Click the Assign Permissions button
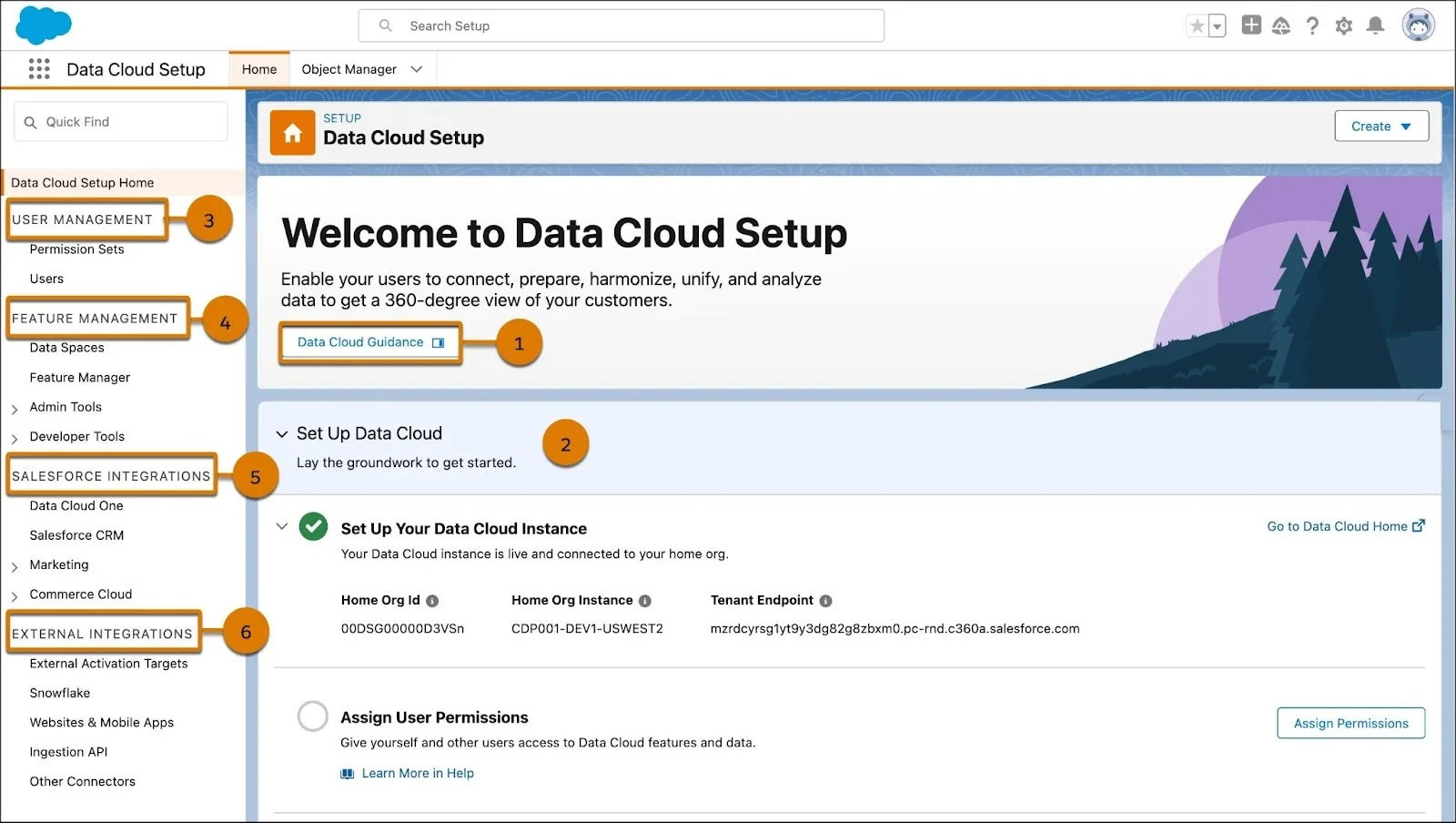Screen dimensions: 1456x823 [x=1350, y=723]
